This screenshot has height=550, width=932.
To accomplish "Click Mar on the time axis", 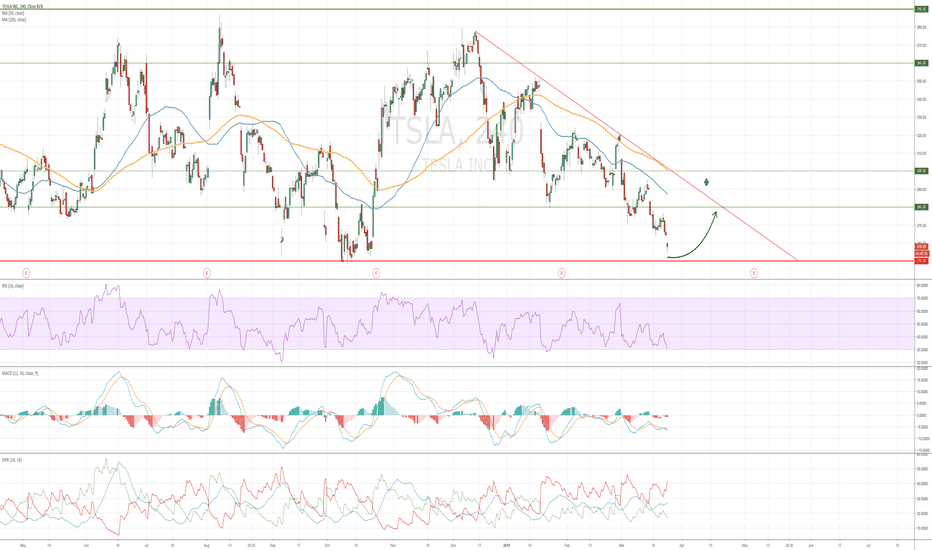I will tap(621, 545).
